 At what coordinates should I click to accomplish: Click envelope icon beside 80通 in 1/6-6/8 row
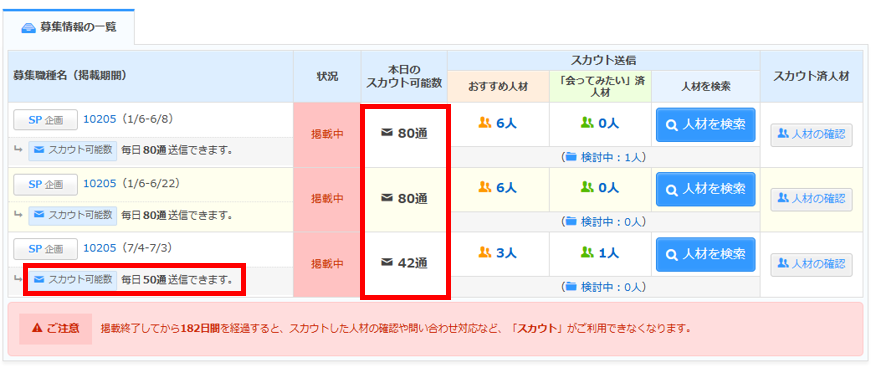point(386,133)
